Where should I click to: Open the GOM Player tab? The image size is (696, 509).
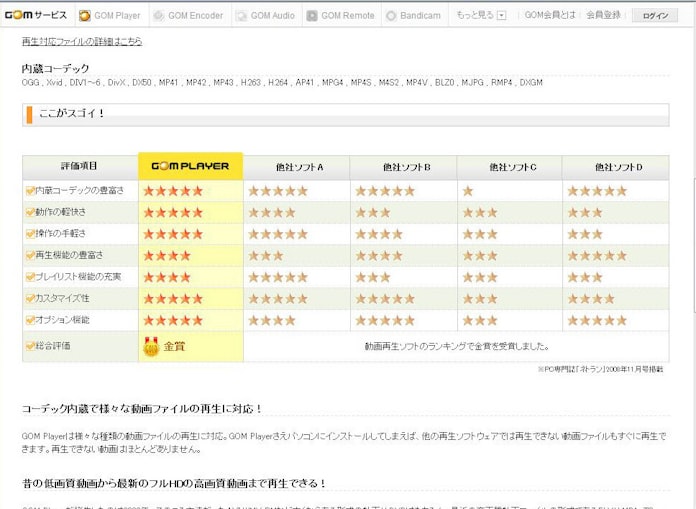(112, 16)
